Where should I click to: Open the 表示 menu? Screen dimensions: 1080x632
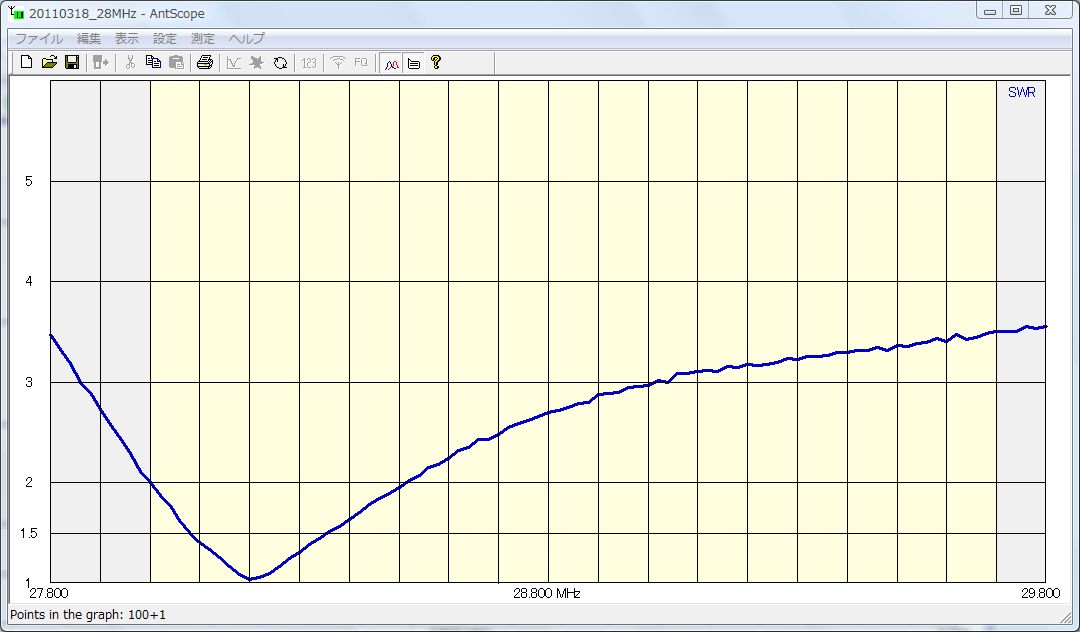127,39
